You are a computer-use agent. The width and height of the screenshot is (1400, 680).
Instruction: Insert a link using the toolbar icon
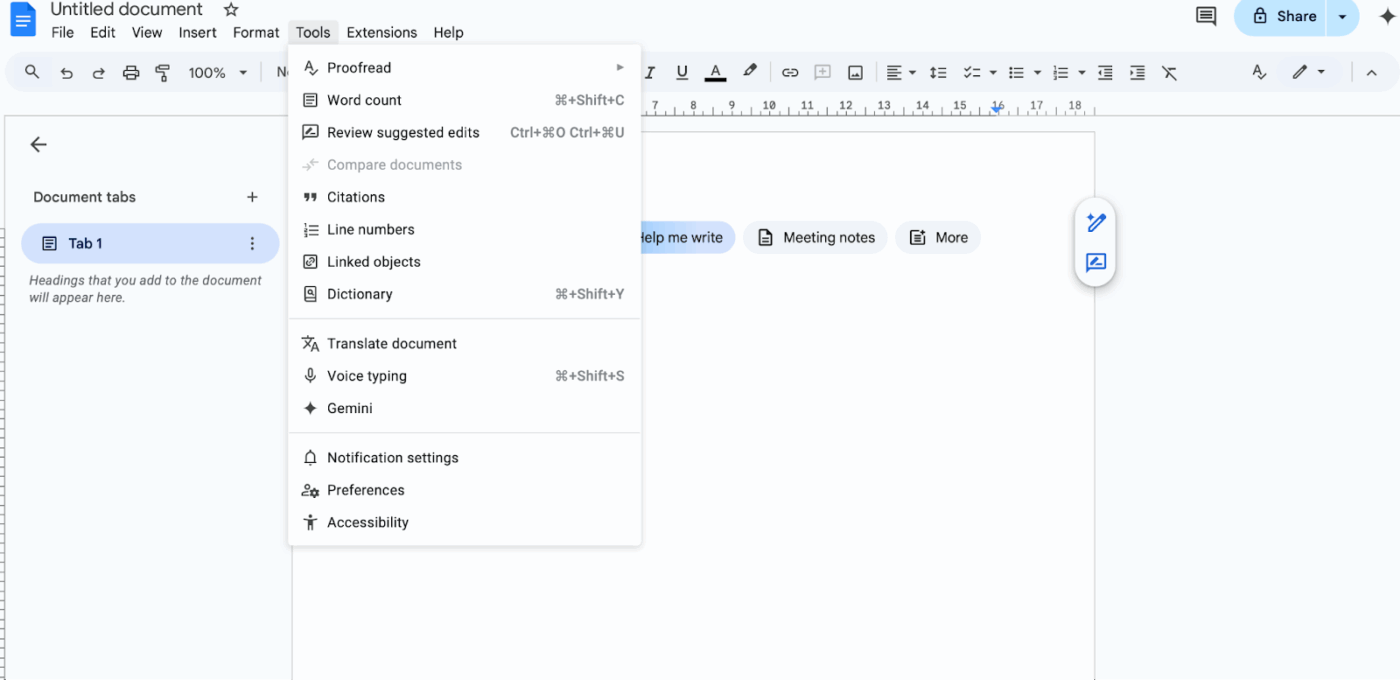coord(789,72)
